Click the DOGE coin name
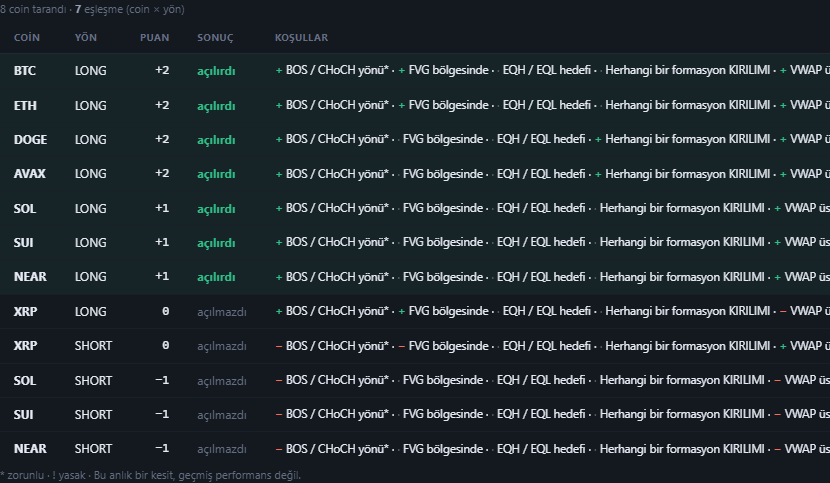Image resolution: width=830 pixels, height=483 pixels. click(x=30, y=140)
